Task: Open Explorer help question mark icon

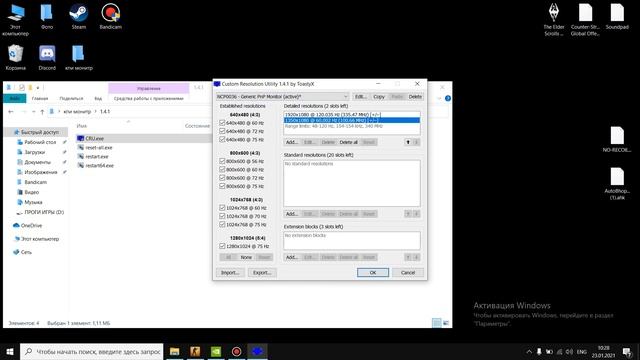Action: [447, 98]
